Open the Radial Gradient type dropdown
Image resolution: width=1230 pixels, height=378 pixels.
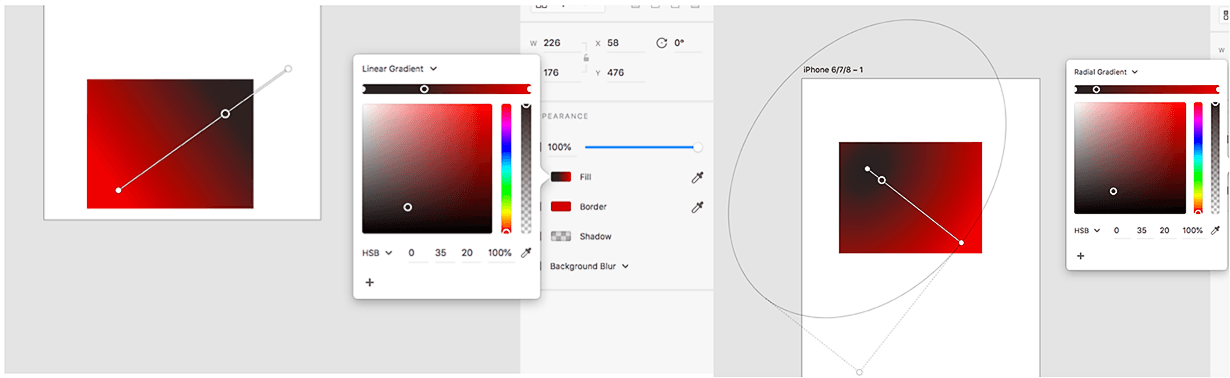[x=1106, y=72]
